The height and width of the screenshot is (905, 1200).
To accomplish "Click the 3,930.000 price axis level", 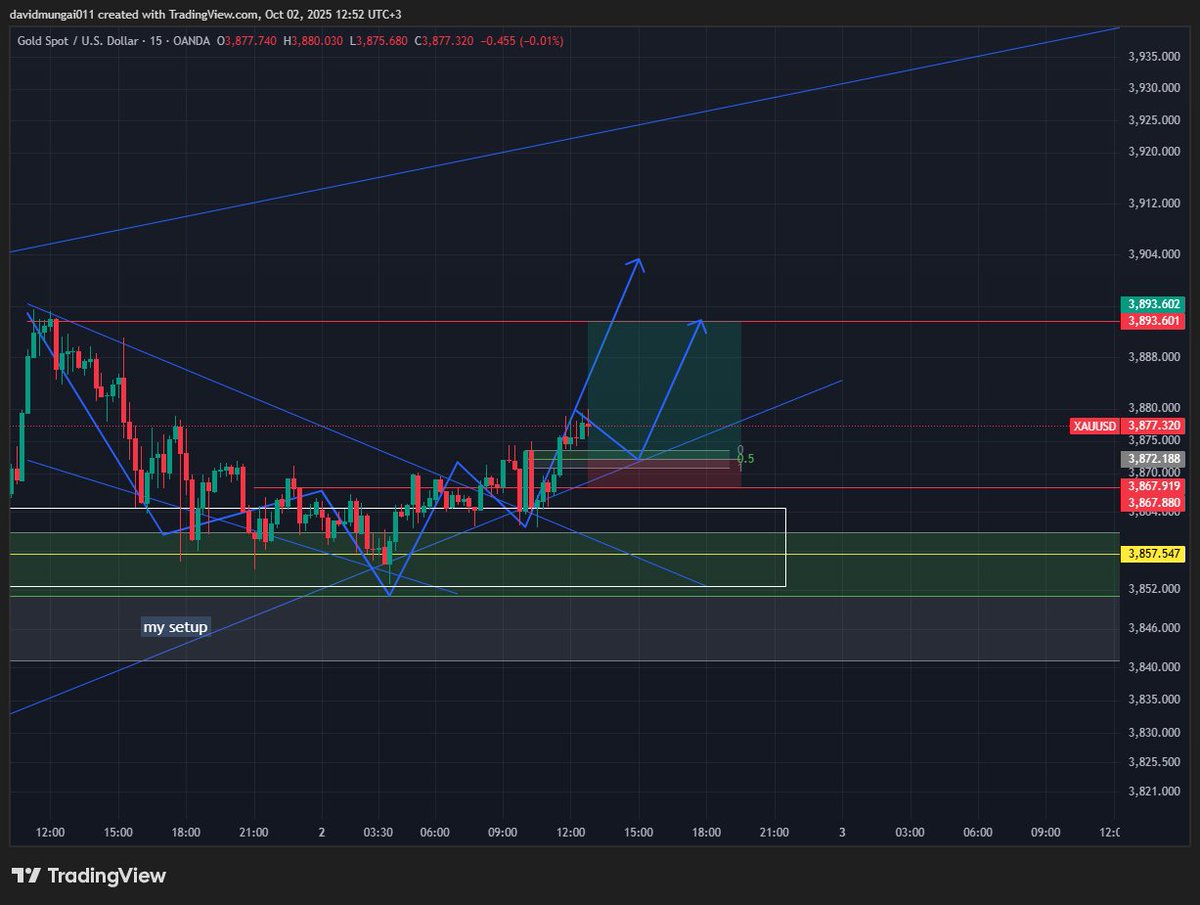I will click(x=1154, y=89).
